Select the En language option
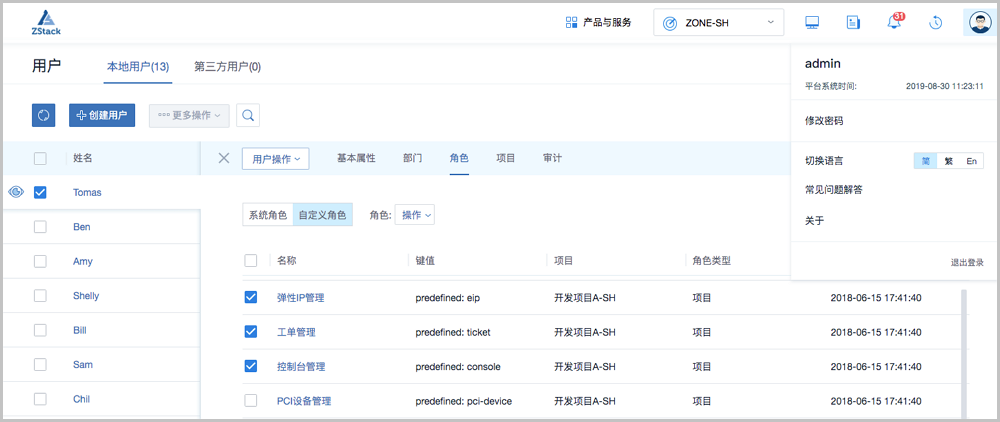The width and height of the screenshot is (1000, 422). 971,161
